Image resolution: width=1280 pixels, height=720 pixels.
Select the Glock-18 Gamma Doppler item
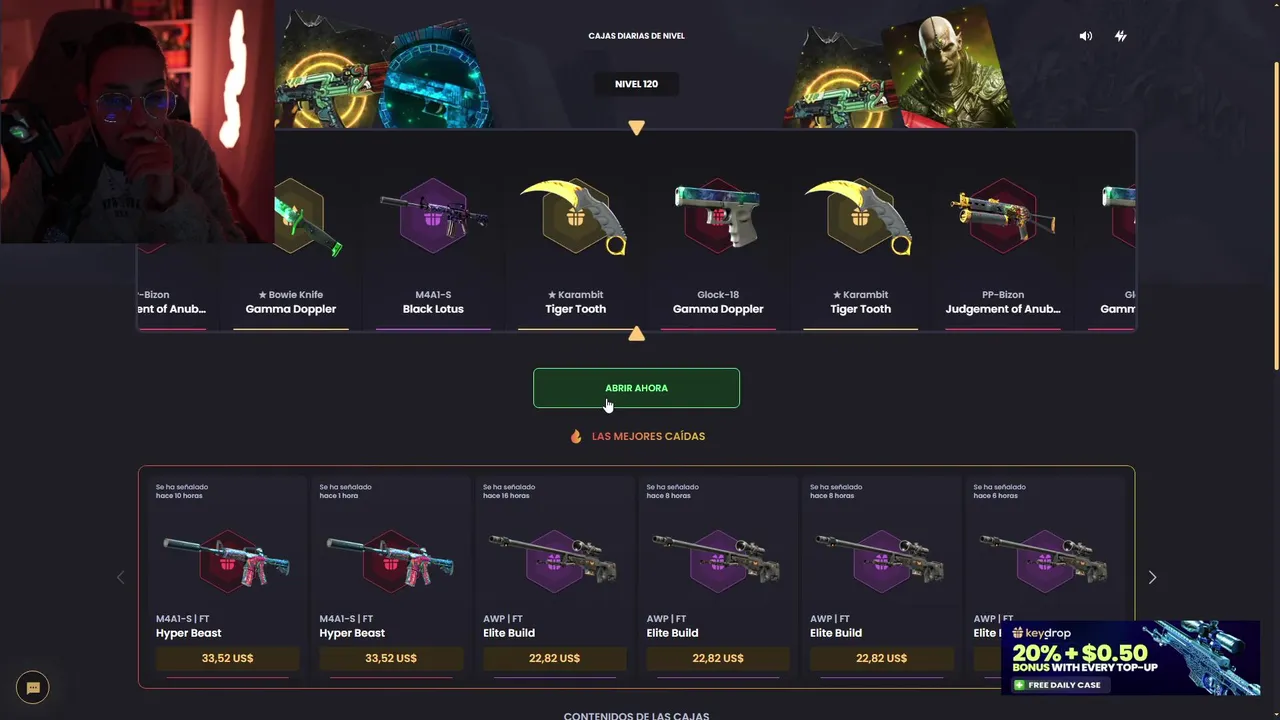[x=718, y=250]
